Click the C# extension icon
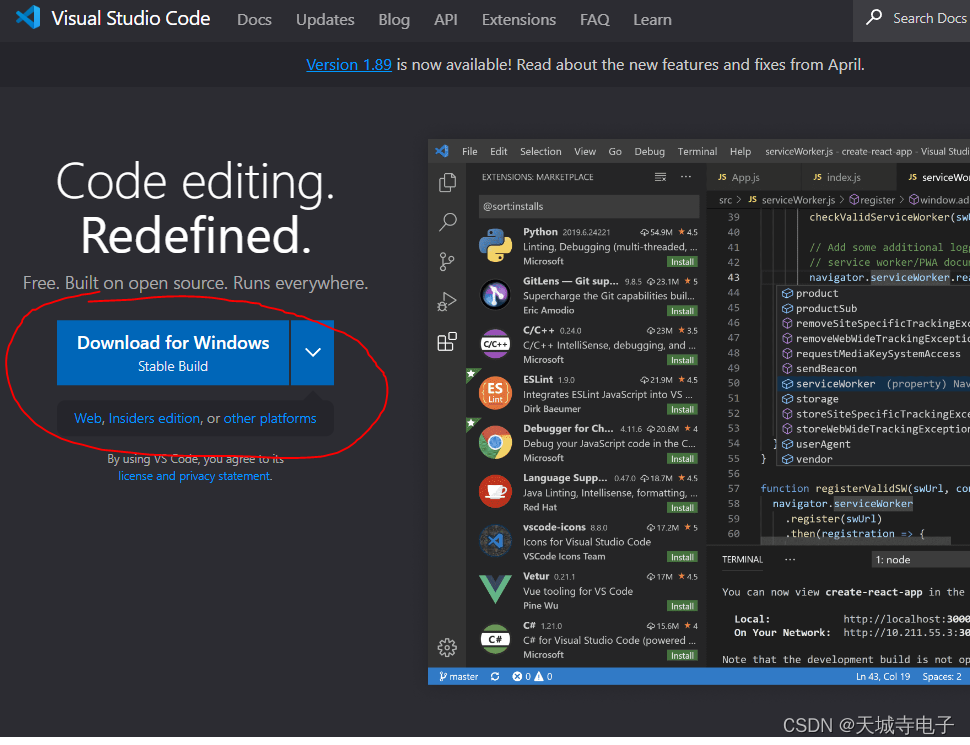 click(496, 639)
